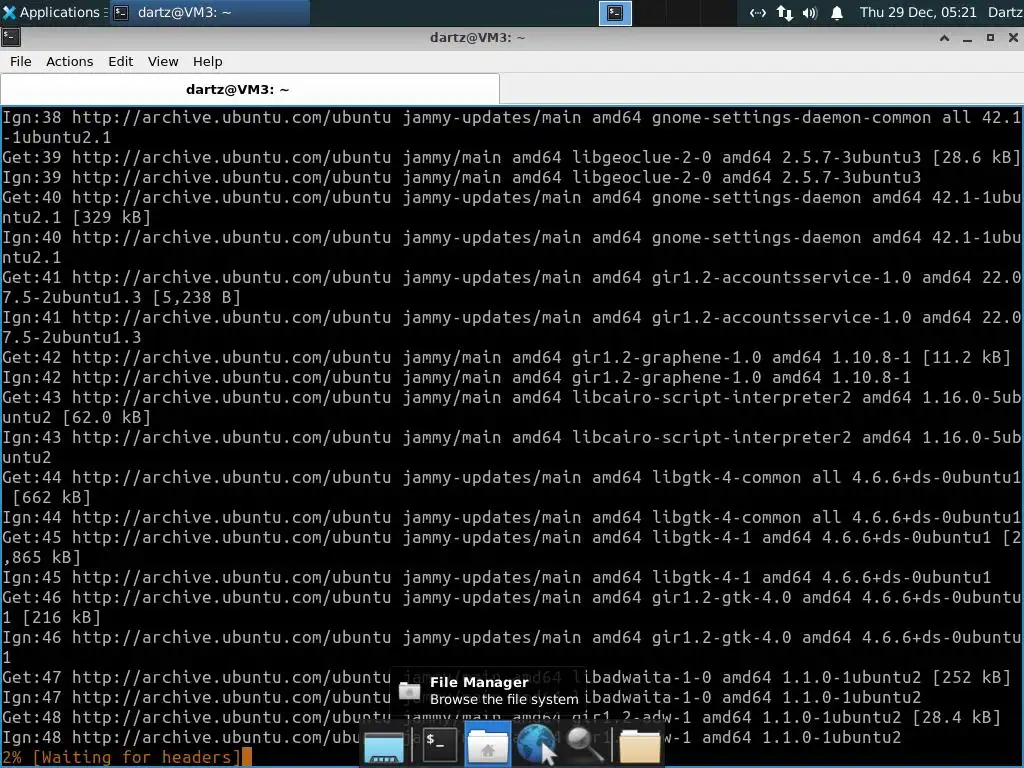Click the '[216 kB]' size text
Viewport: 1024px width, 768px height.
61,617
